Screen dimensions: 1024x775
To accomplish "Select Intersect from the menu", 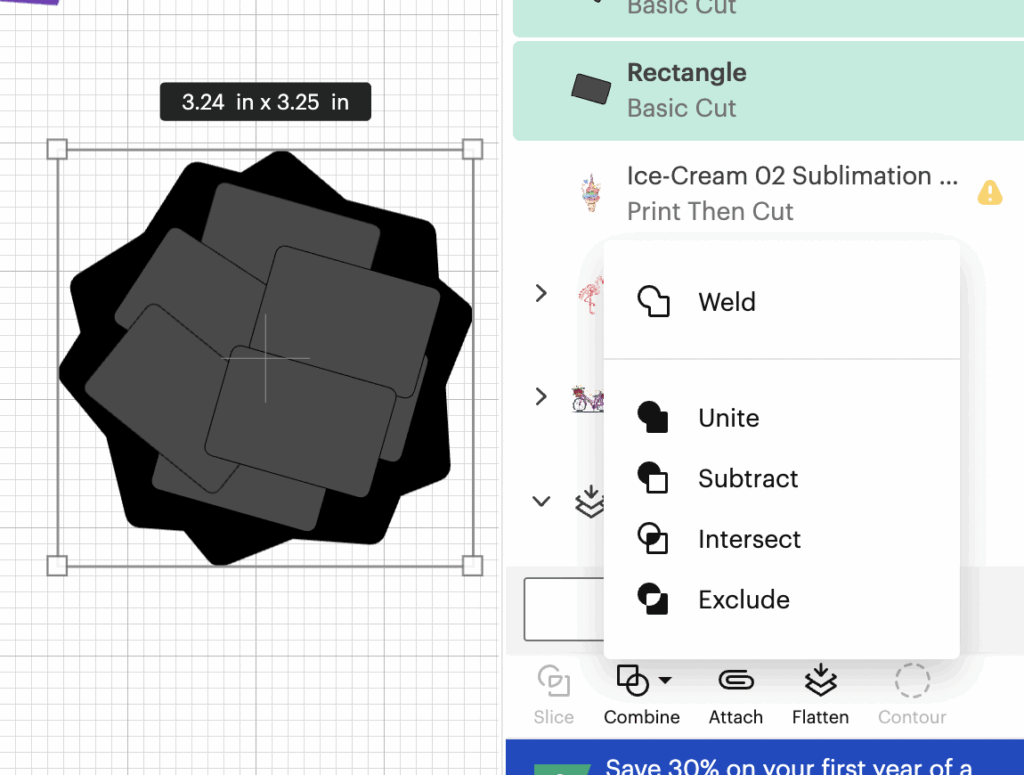I will coord(749,540).
